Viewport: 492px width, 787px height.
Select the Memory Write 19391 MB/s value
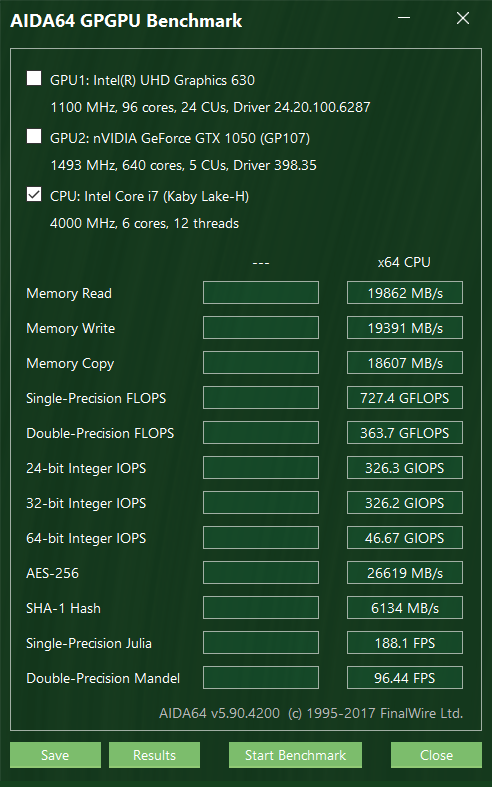pos(405,328)
